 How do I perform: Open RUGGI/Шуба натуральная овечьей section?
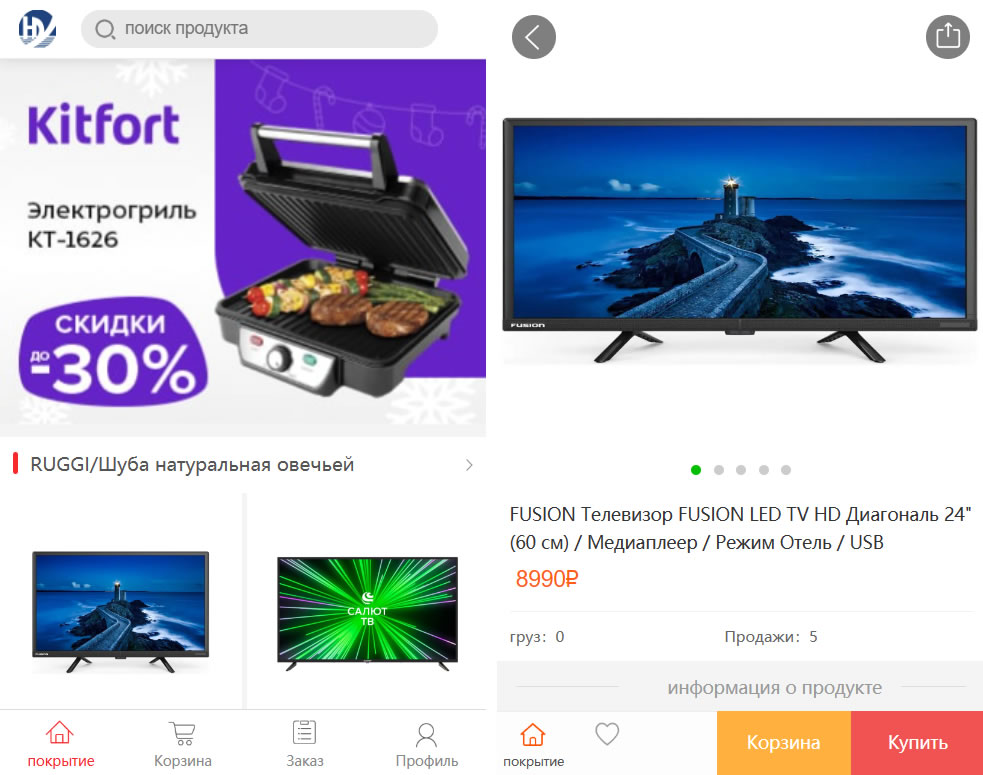coord(243,465)
